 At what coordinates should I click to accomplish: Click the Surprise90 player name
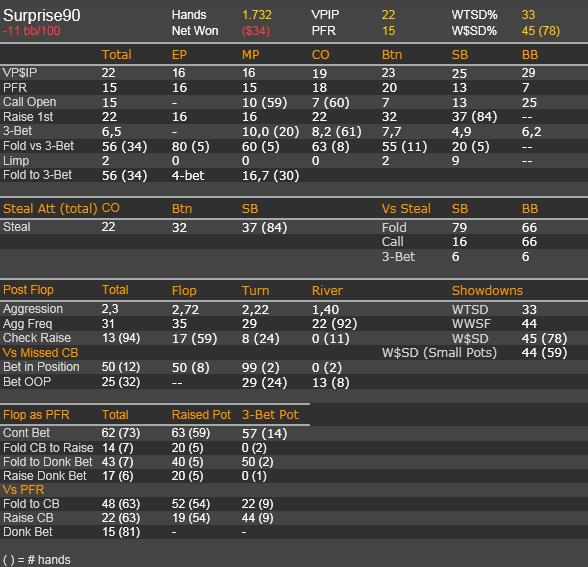[x=42, y=15]
